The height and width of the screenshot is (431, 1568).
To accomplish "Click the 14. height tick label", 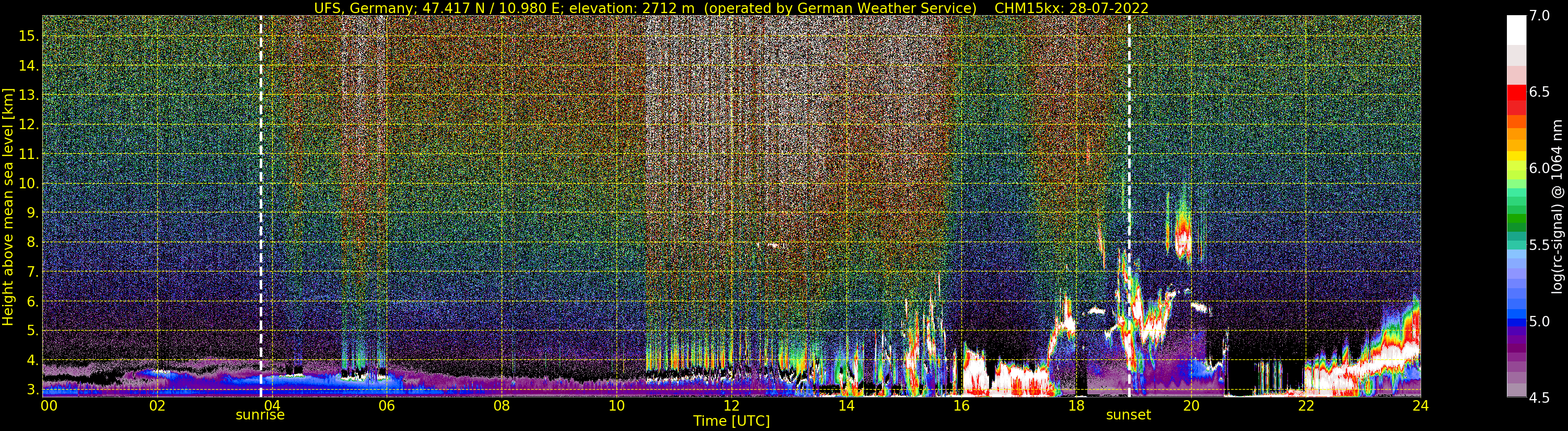I will click(x=28, y=66).
